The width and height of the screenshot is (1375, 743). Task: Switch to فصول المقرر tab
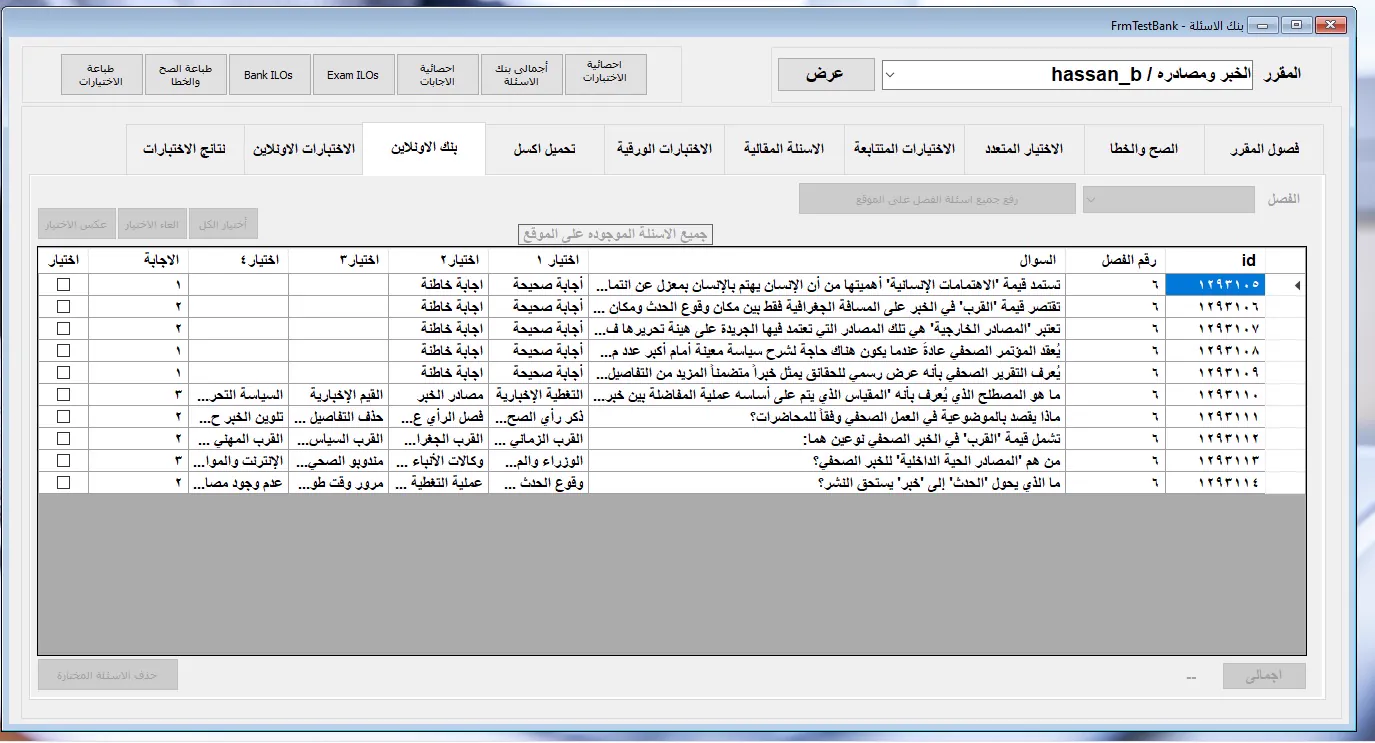click(1264, 149)
